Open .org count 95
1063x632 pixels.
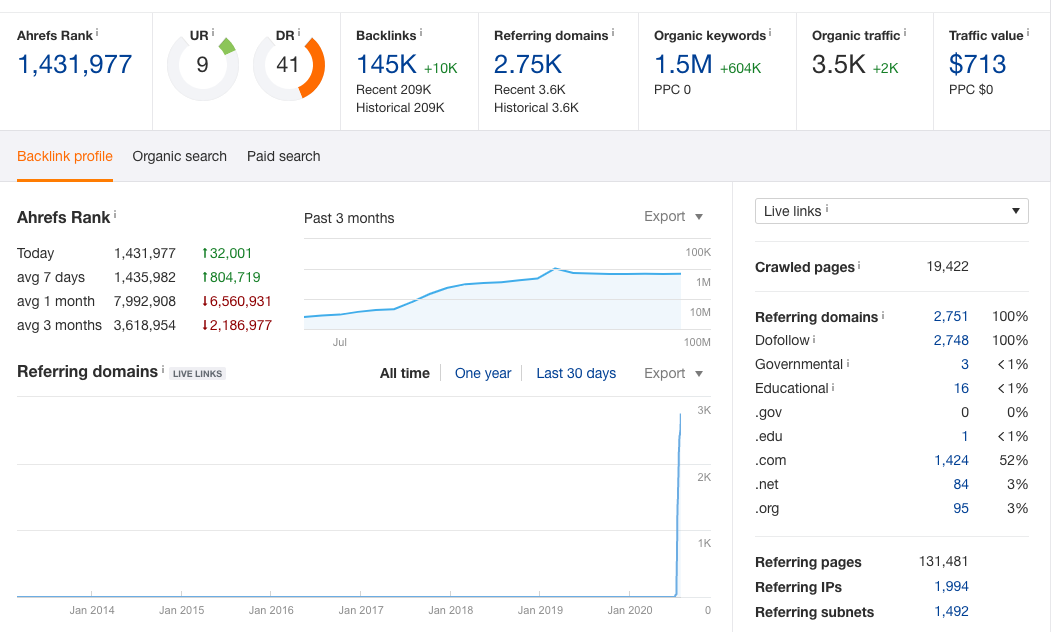(x=961, y=509)
